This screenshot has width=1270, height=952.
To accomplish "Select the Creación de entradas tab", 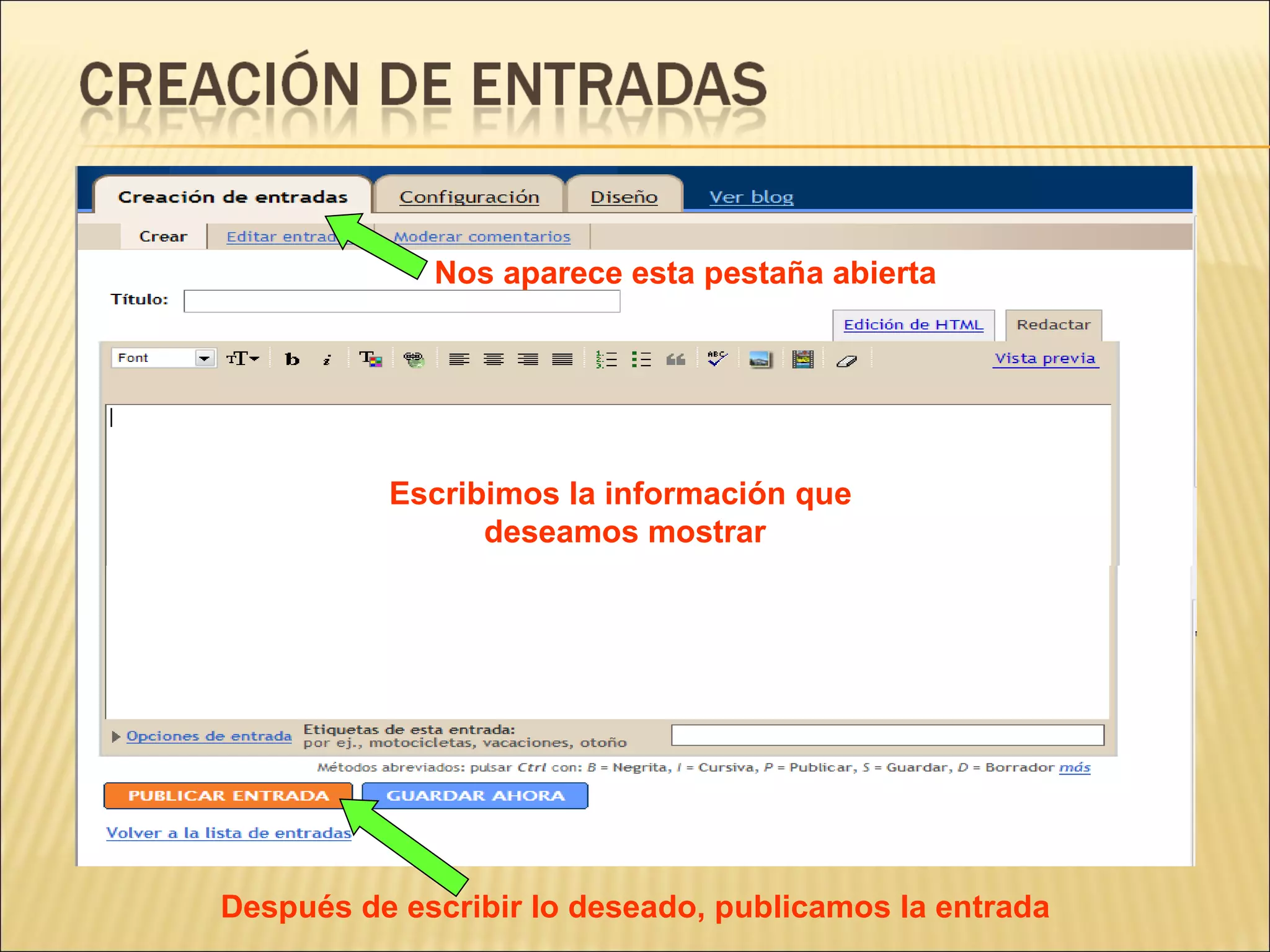I will pos(233,196).
